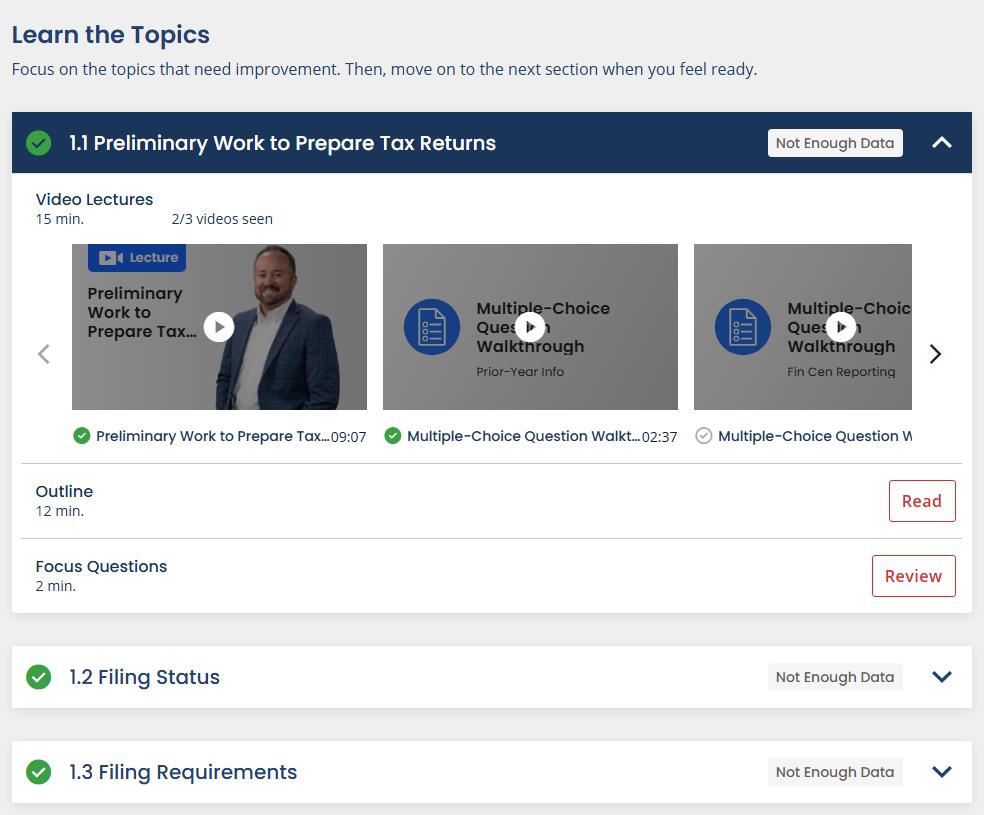
Task: Click the Lecture camera badge icon
Action: [111, 258]
